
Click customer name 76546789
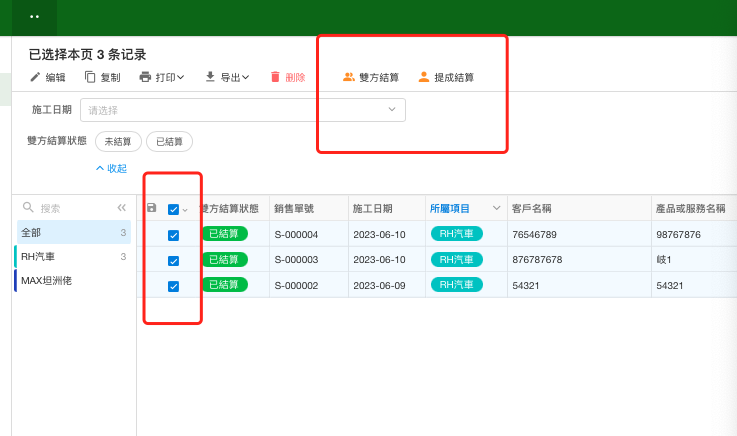click(534, 234)
